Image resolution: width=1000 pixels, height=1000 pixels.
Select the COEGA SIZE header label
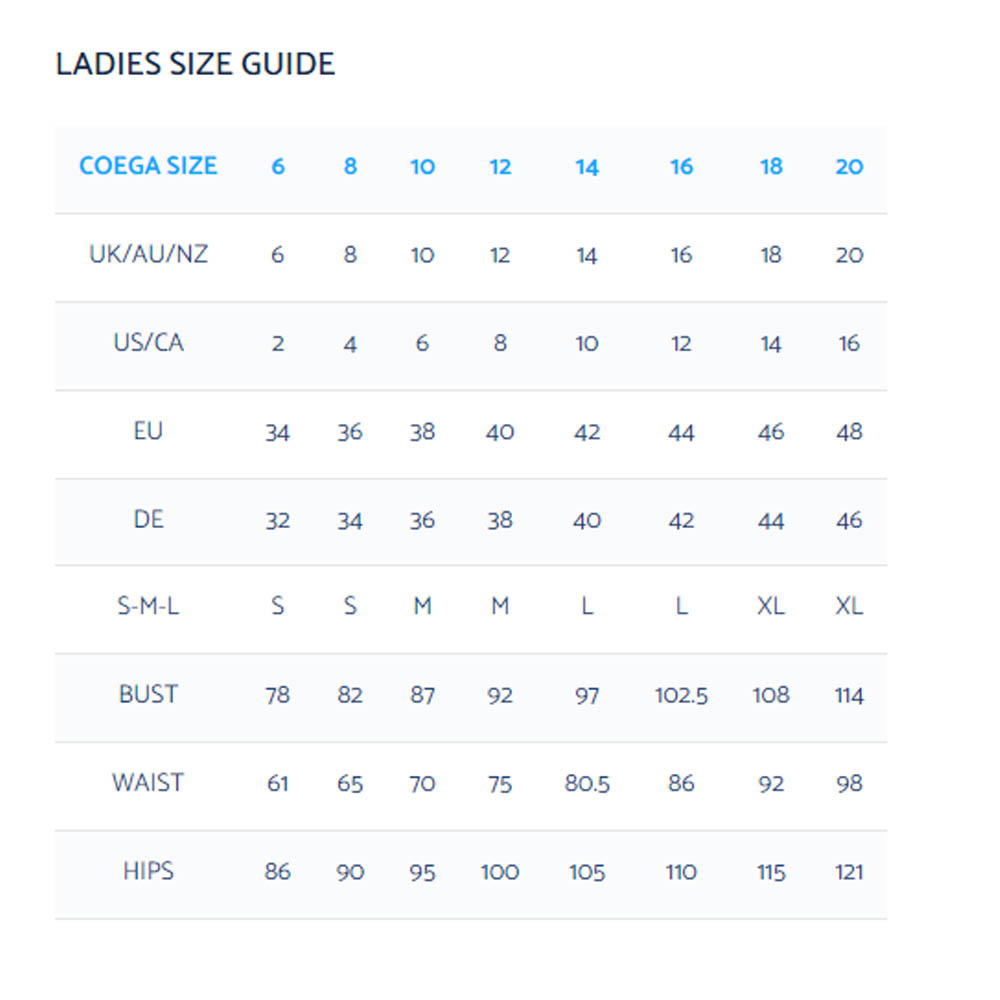pyautogui.click(x=148, y=166)
